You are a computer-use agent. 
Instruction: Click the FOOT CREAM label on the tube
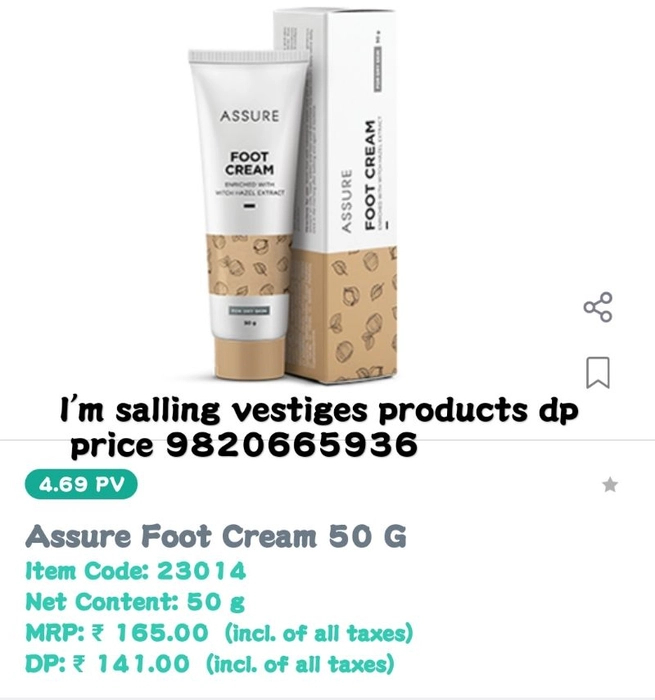[x=250, y=163]
